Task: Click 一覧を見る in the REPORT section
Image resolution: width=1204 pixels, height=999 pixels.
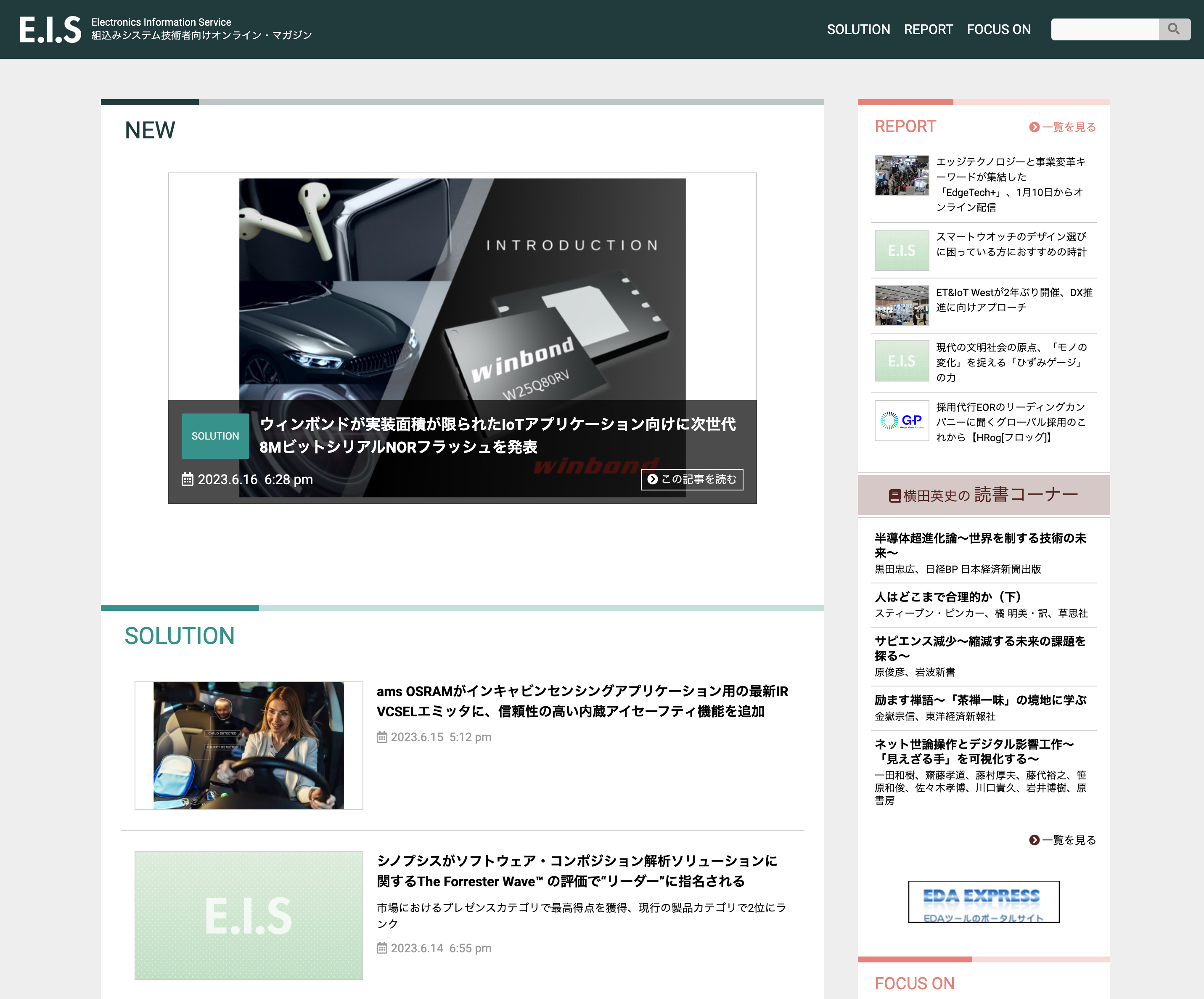Action: 1068,127
